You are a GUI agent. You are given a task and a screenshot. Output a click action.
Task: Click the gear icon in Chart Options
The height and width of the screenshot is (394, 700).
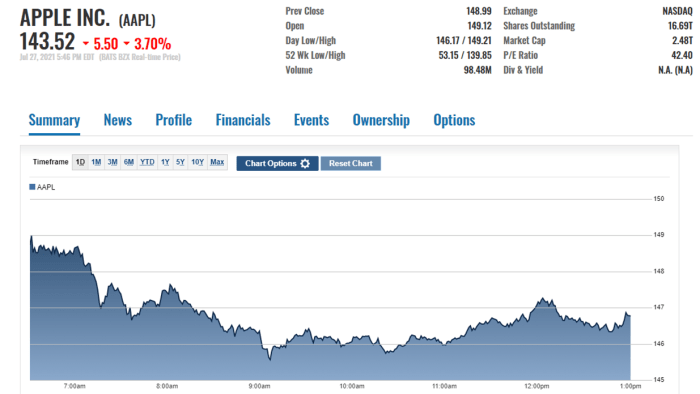point(305,163)
